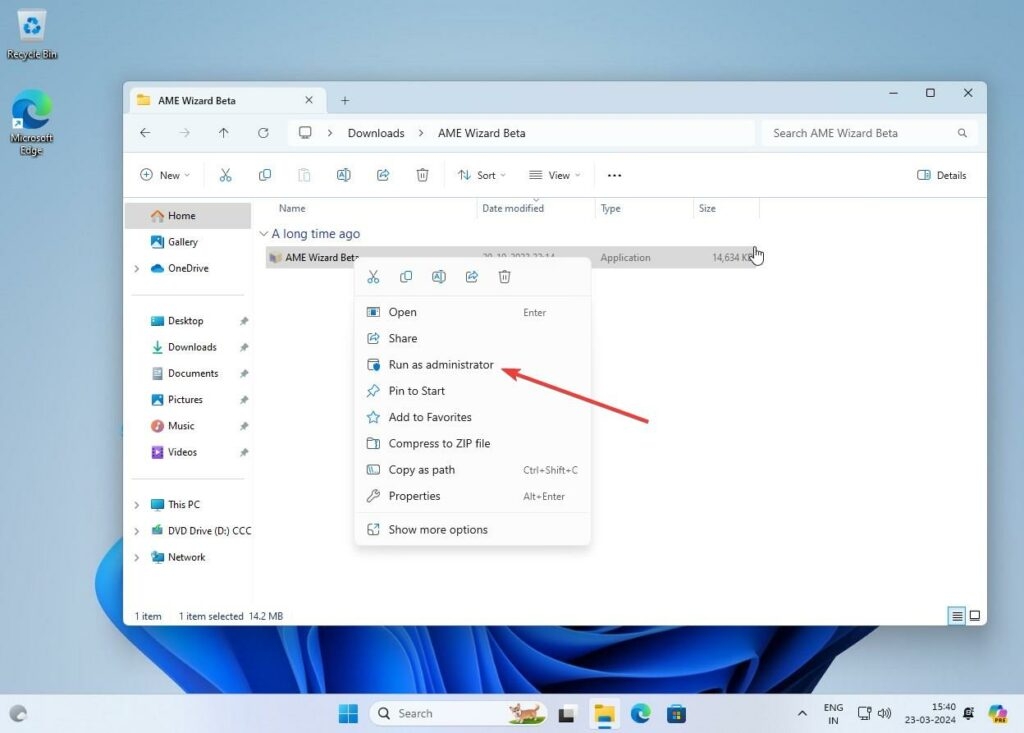This screenshot has height=733, width=1024.
Task: Toggle the Details pane
Action: 941,175
